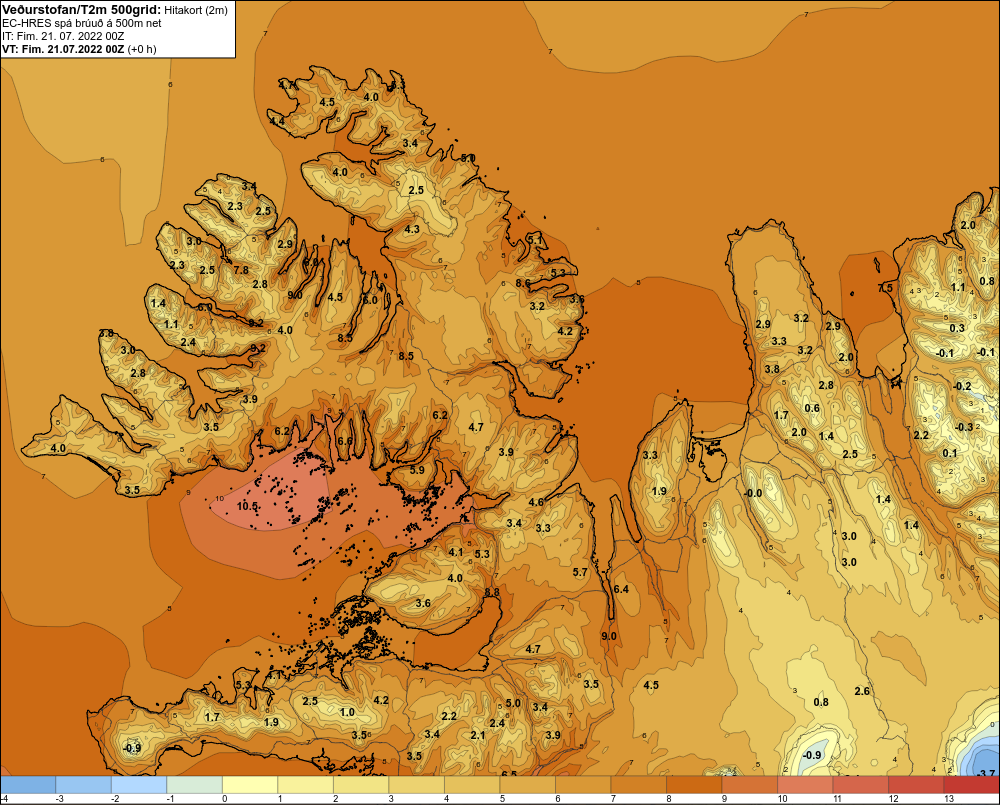This screenshot has height=805, width=1000.
Task: Click the 0.1 temperature value
Action: (950, 453)
